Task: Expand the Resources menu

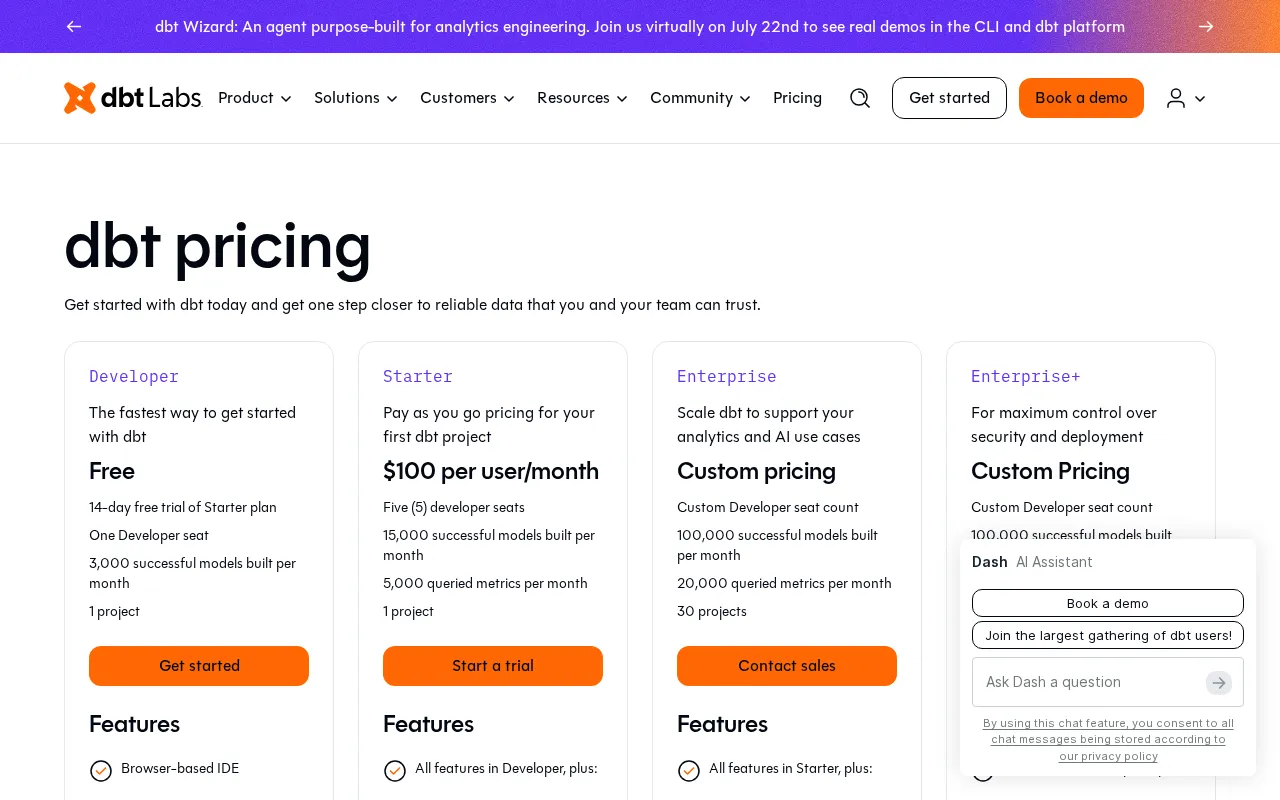Action: 582,98
